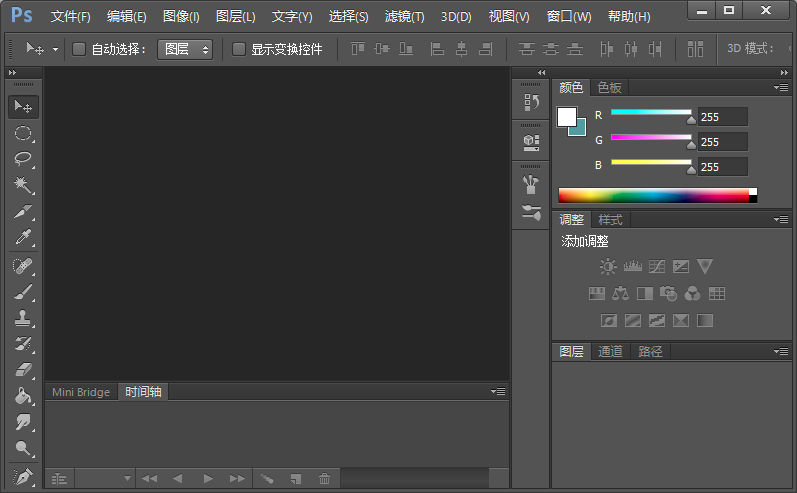The image size is (797, 493).
Task: Collapse the right panels to icons
Action: coord(784,73)
